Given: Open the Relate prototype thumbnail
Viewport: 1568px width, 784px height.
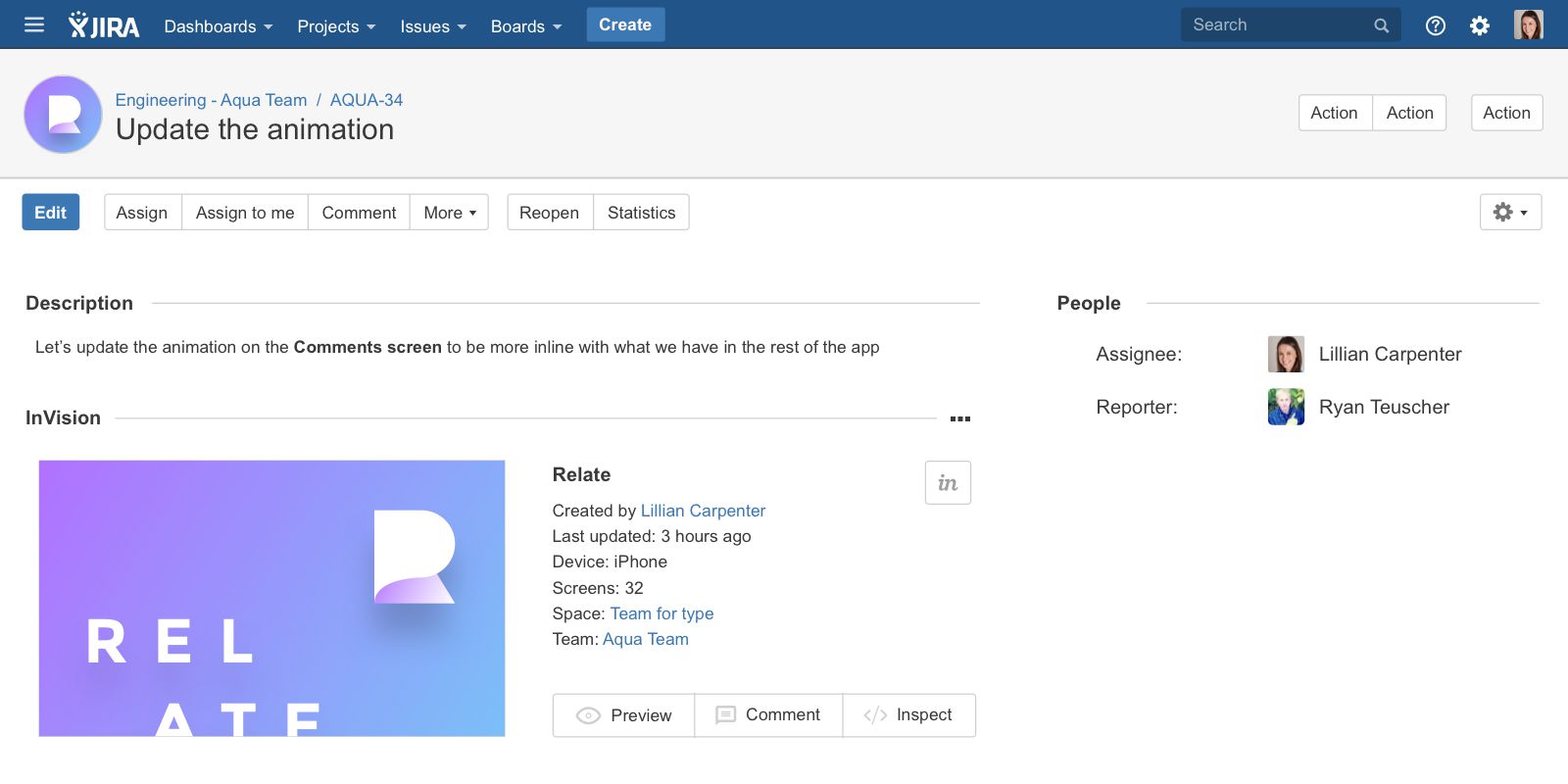Looking at the screenshot, I should pos(271,598).
